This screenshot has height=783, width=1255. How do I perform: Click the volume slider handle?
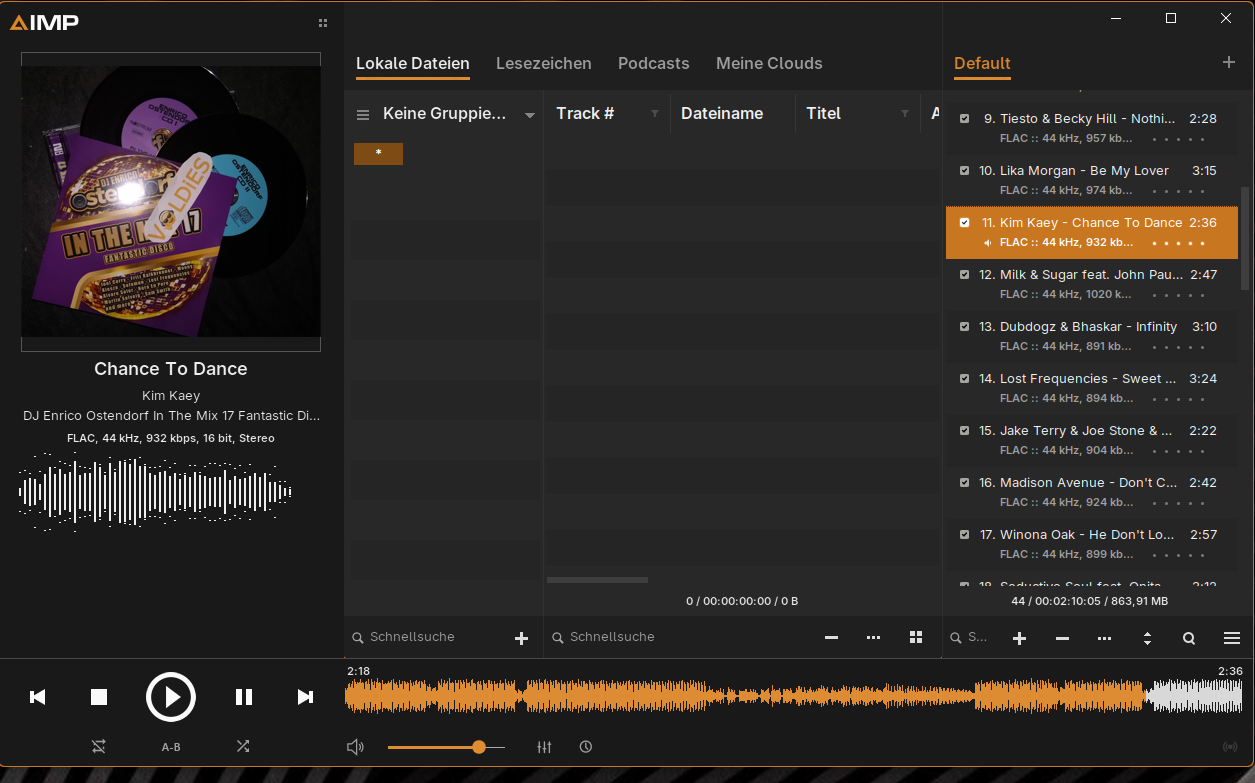click(x=479, y=747)
